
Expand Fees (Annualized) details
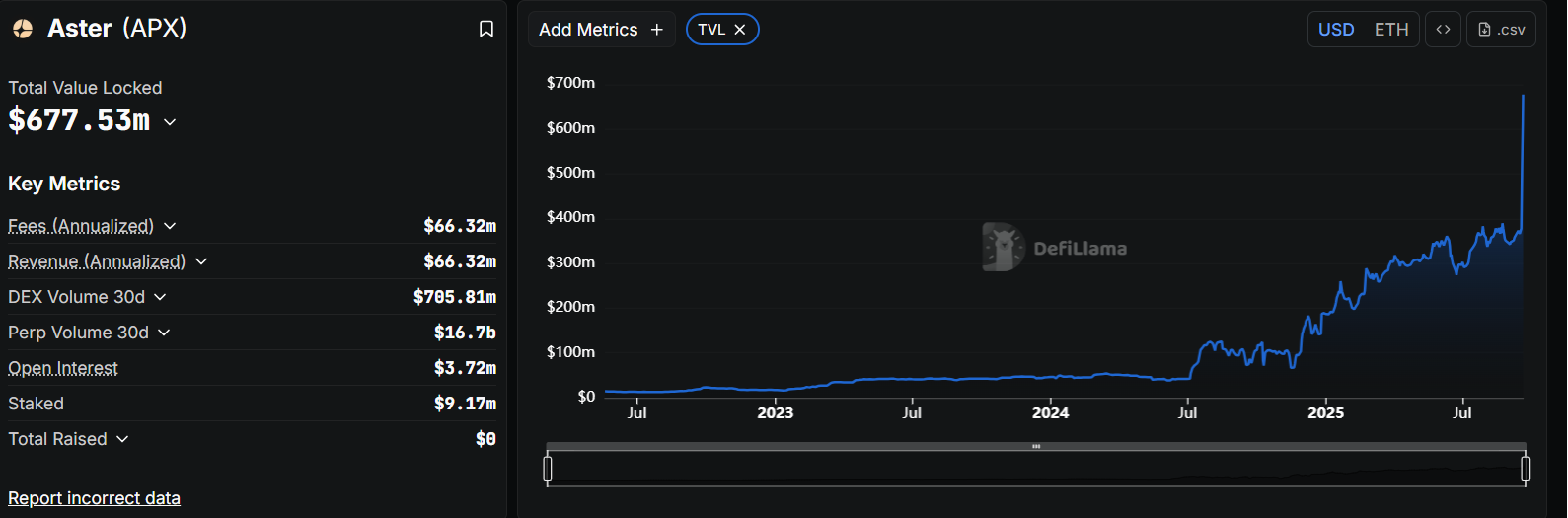(170, 226)
